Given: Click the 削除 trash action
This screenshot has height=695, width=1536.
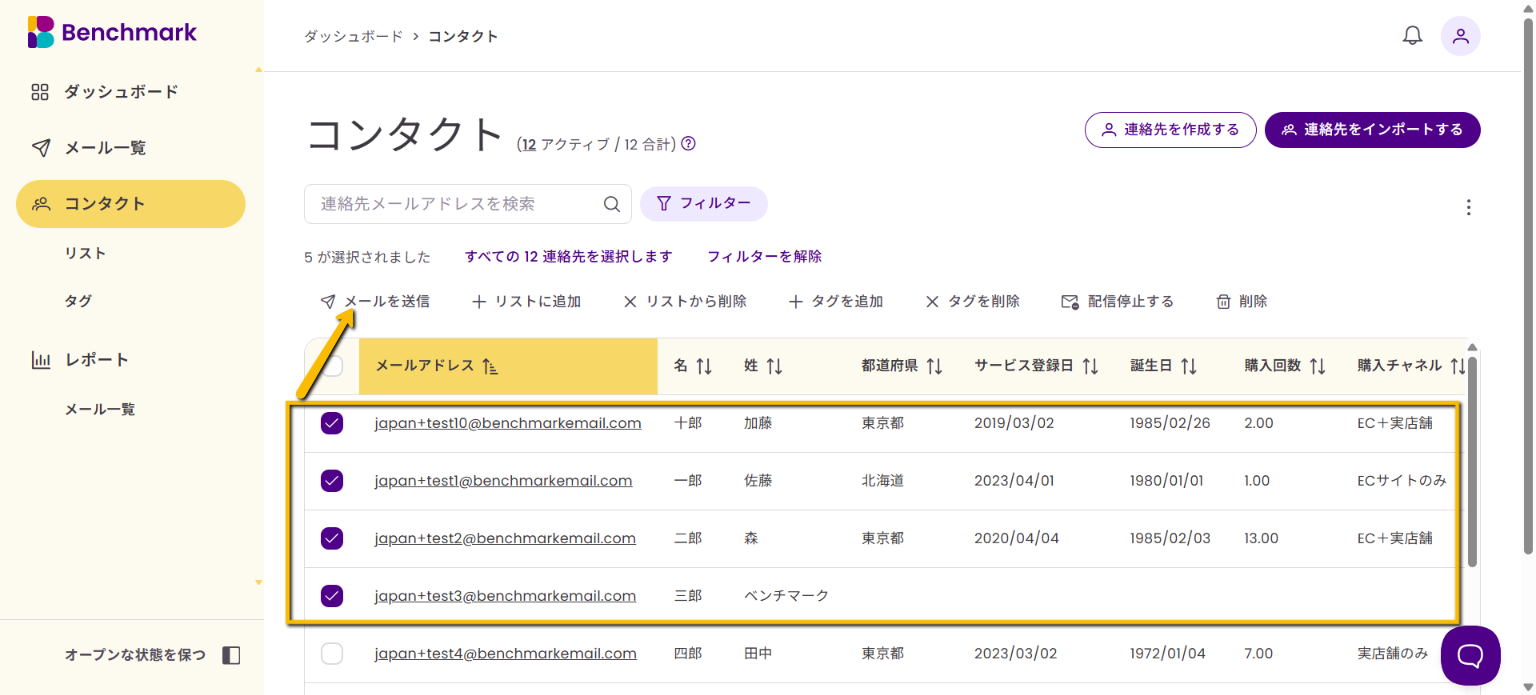Looking at the screenshot, I should pyautogui.click(x=1241, y=301).
